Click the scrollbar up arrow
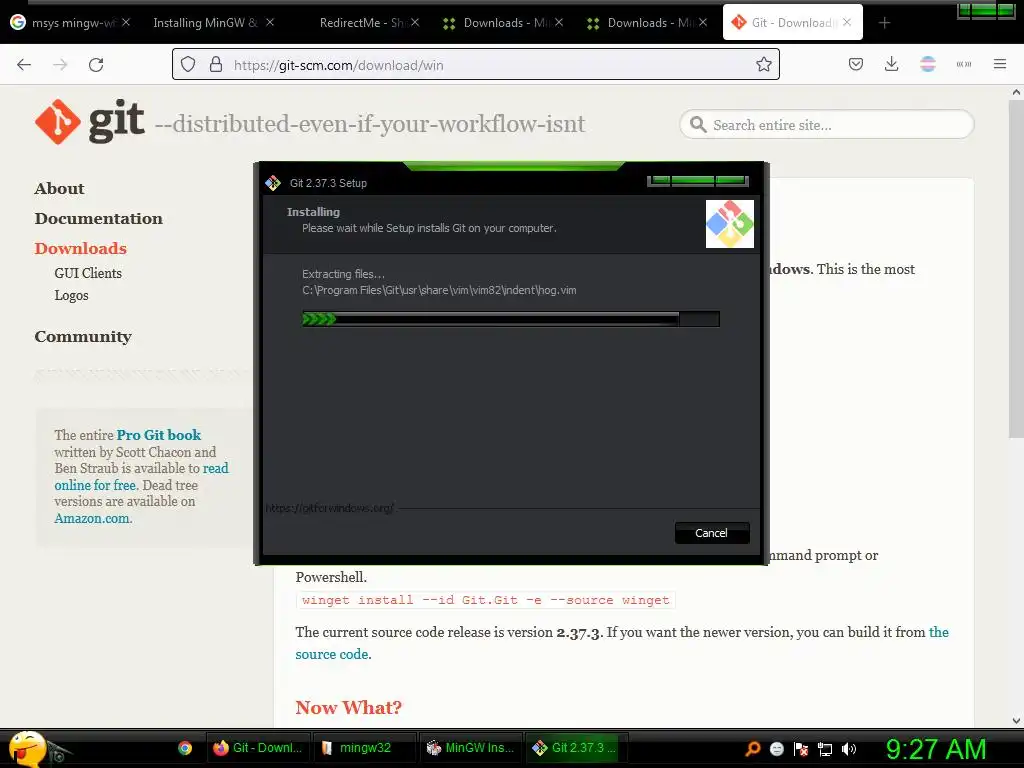Screen dimensions: 1024x768 click(1016, 93)
